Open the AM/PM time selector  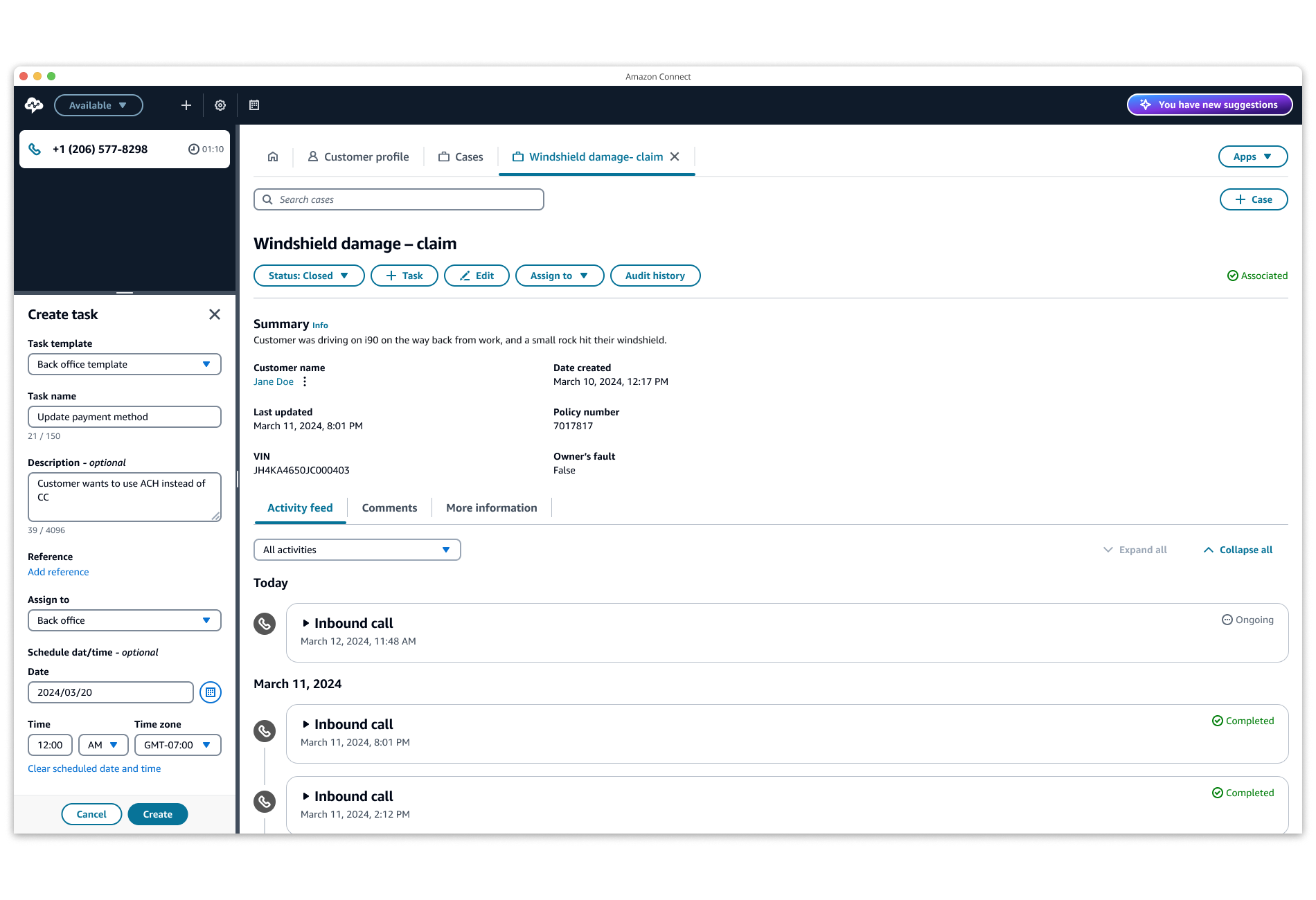pyautogui.click(x=103, y=745)
